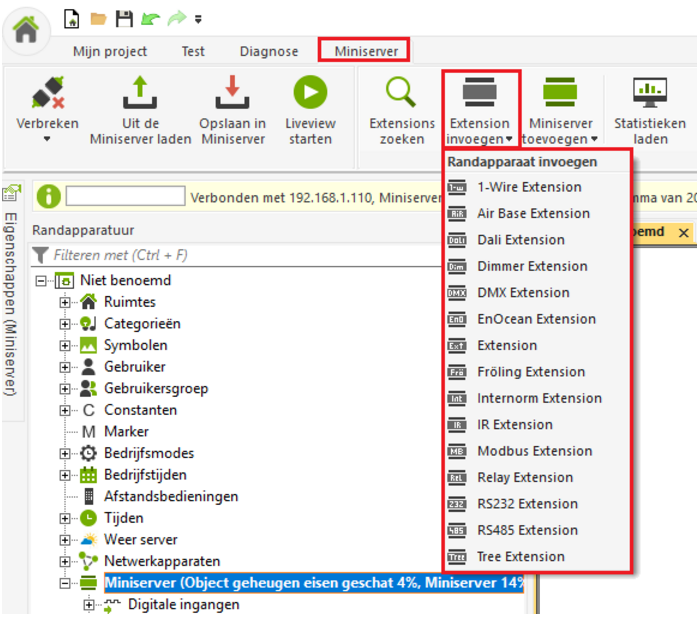Switch to the Diagnose tab
Viewport: 699px width, 629px height.
pyautogui.click(x=268, y=51)
